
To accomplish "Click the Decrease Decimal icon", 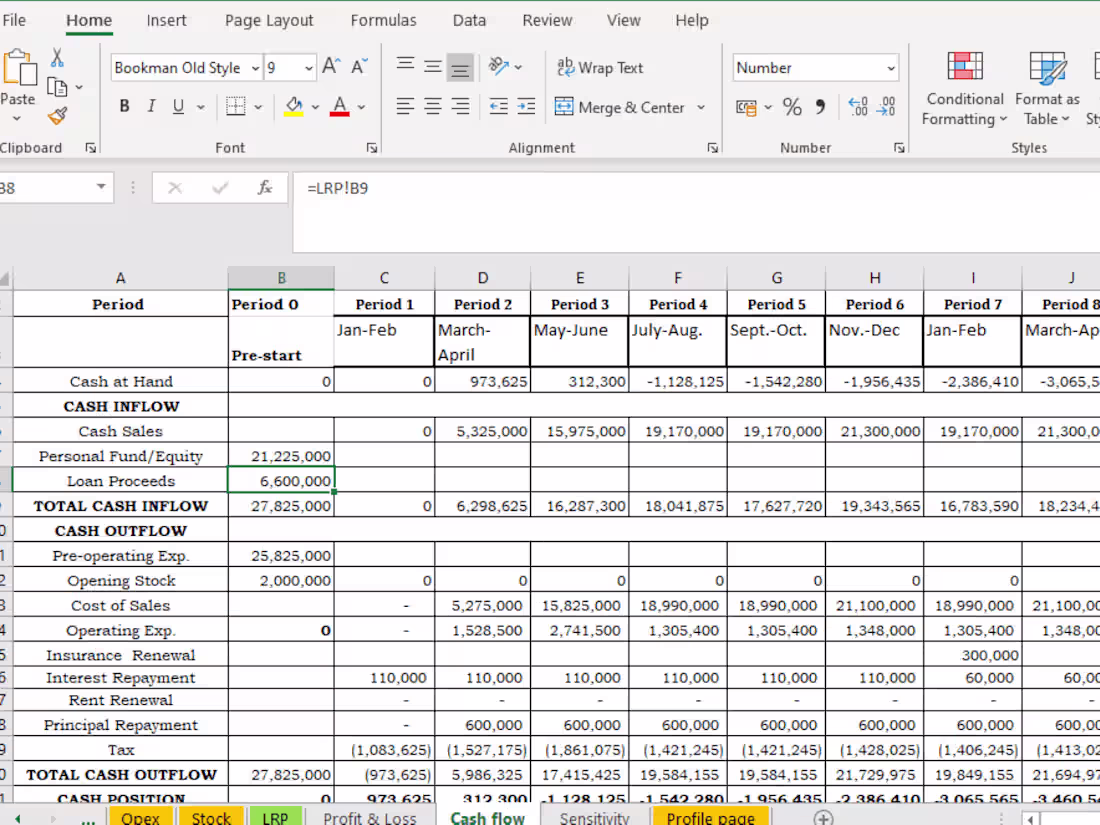I will tap(884, 105).
